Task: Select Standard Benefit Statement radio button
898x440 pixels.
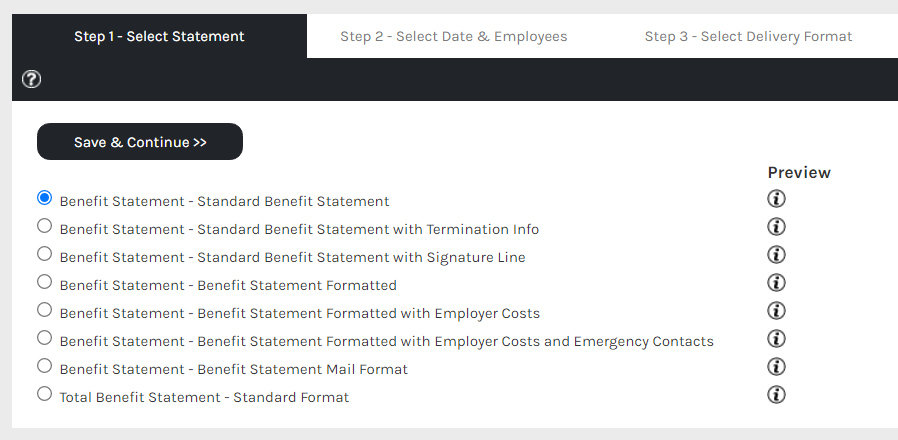Action: point(44,198)
